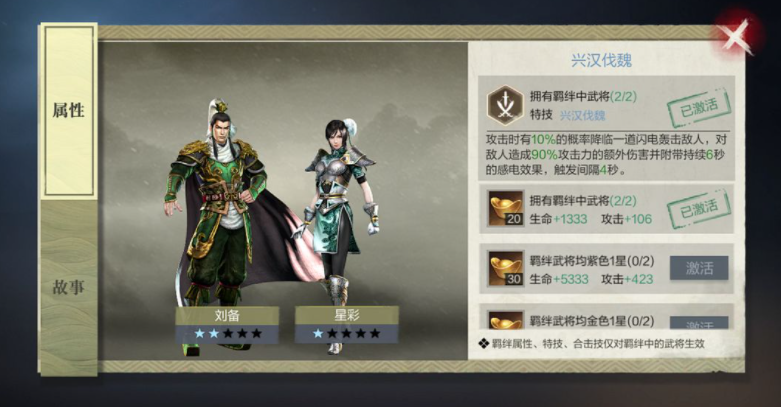Click the 星彩 name plate
The width and height of the screenshot is (781, 407).
tap(347, 316)
